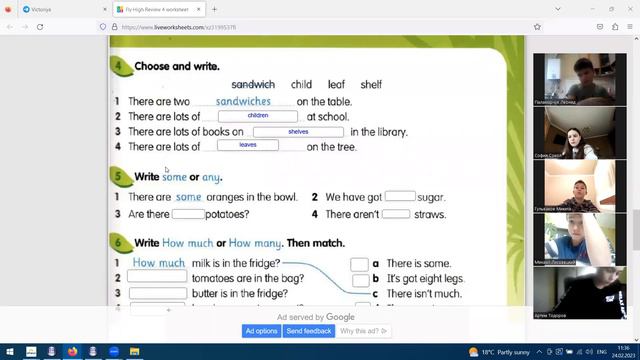Open the extensions puzzle icon

[x=615, y=27]
